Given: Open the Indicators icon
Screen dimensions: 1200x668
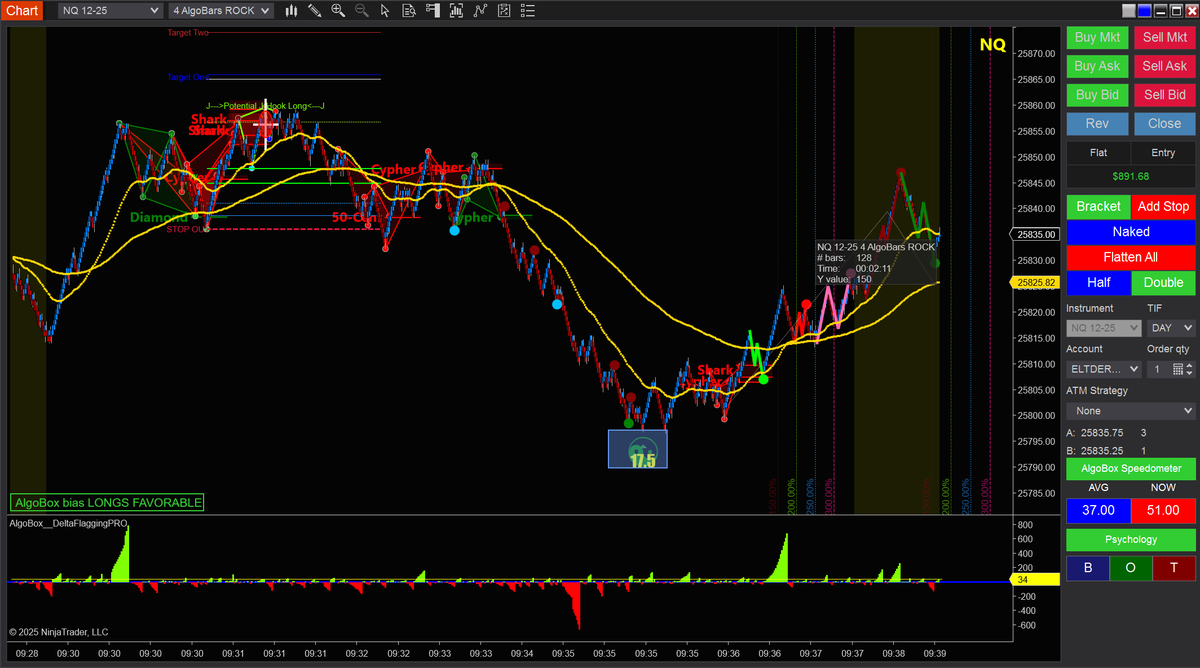Looking at the screenshot, I should coord(480,11).
